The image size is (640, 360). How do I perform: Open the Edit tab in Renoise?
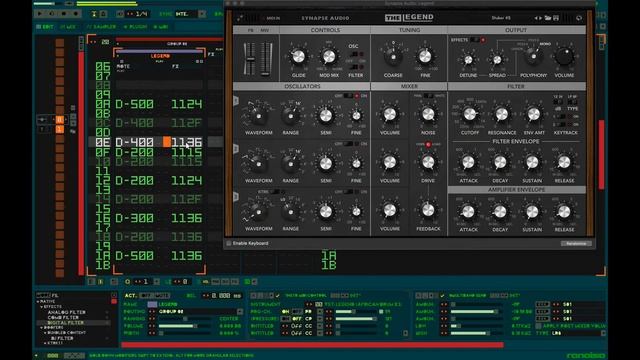tap(45, 27)
